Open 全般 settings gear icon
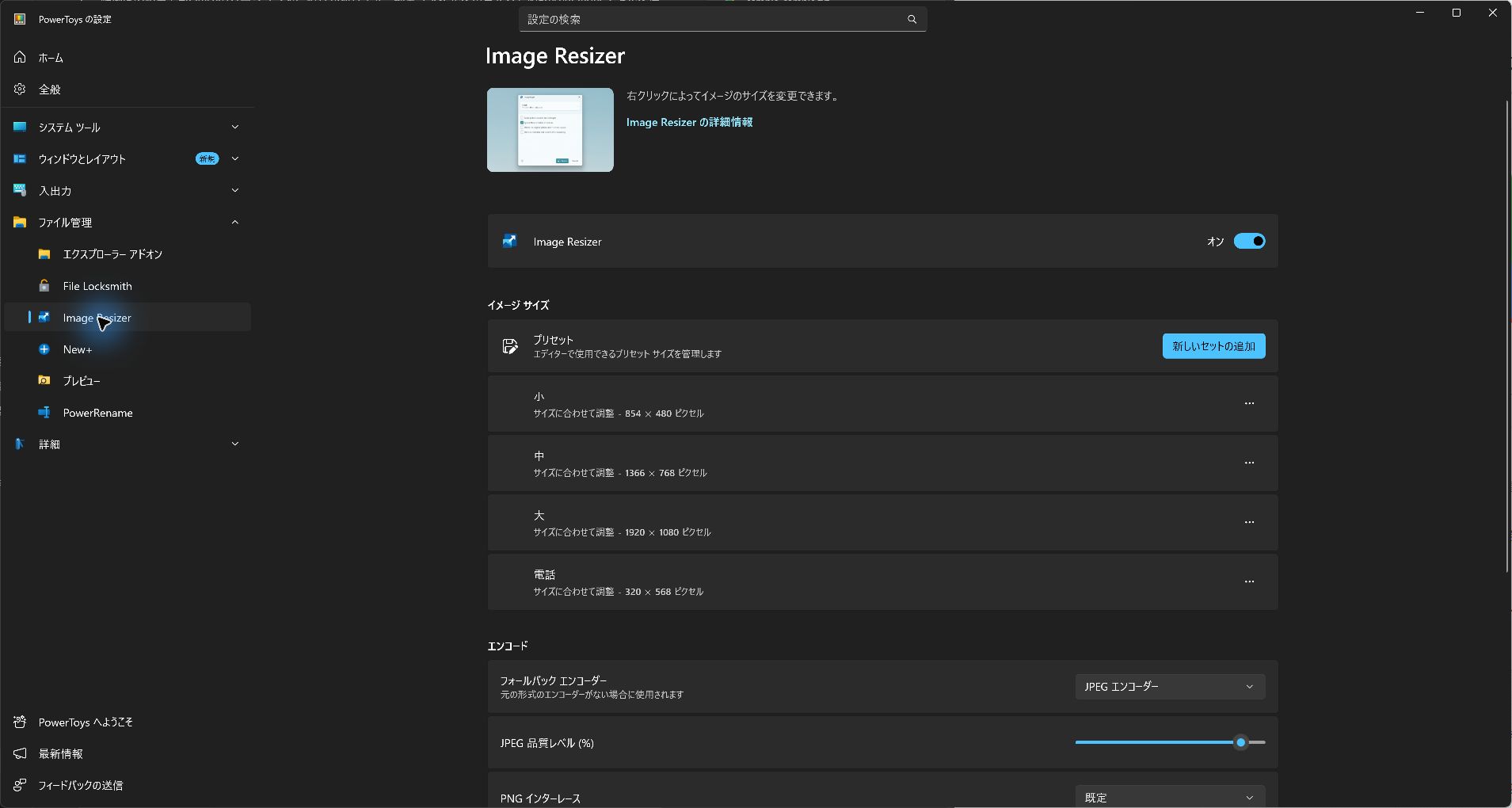Screen dimensions: 1512x808 click(x=20, y=89)
